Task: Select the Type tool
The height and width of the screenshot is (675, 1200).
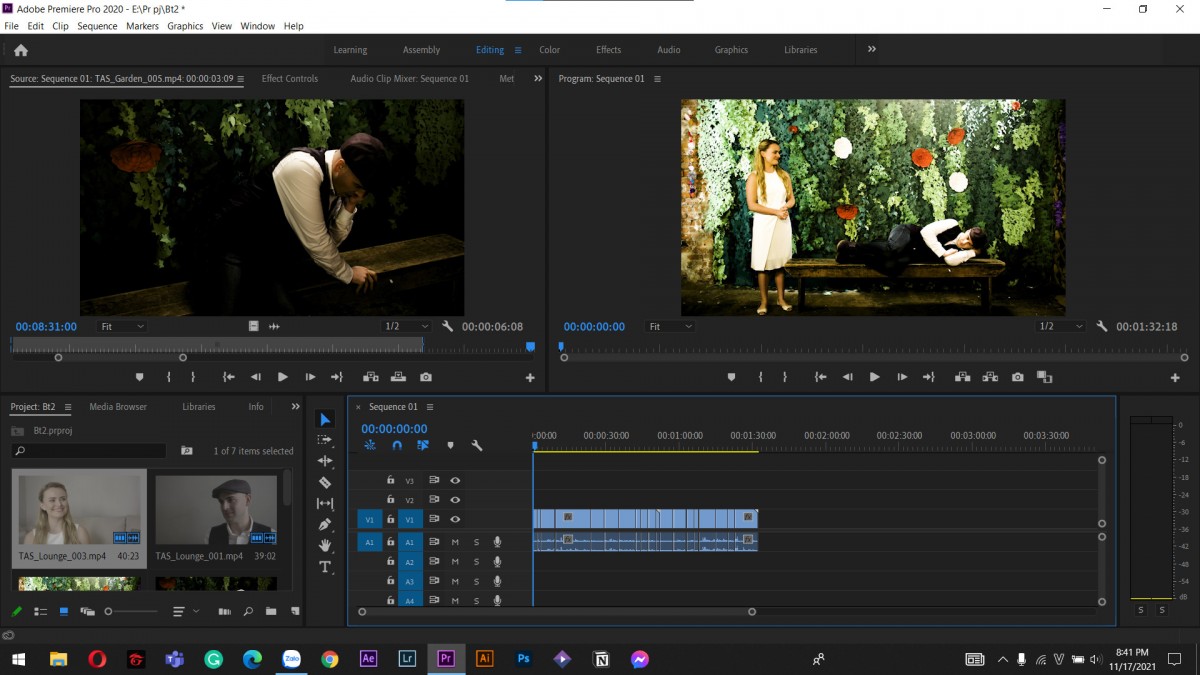Action: point(324,567)
